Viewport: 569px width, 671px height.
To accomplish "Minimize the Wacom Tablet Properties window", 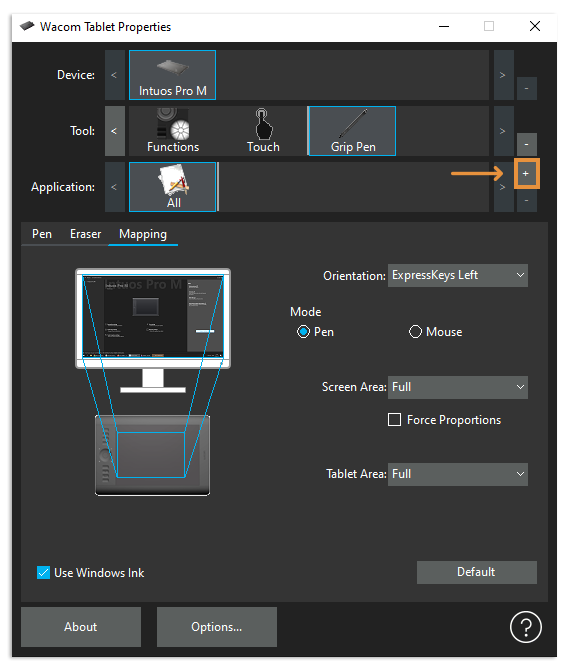I will [444, 27].
